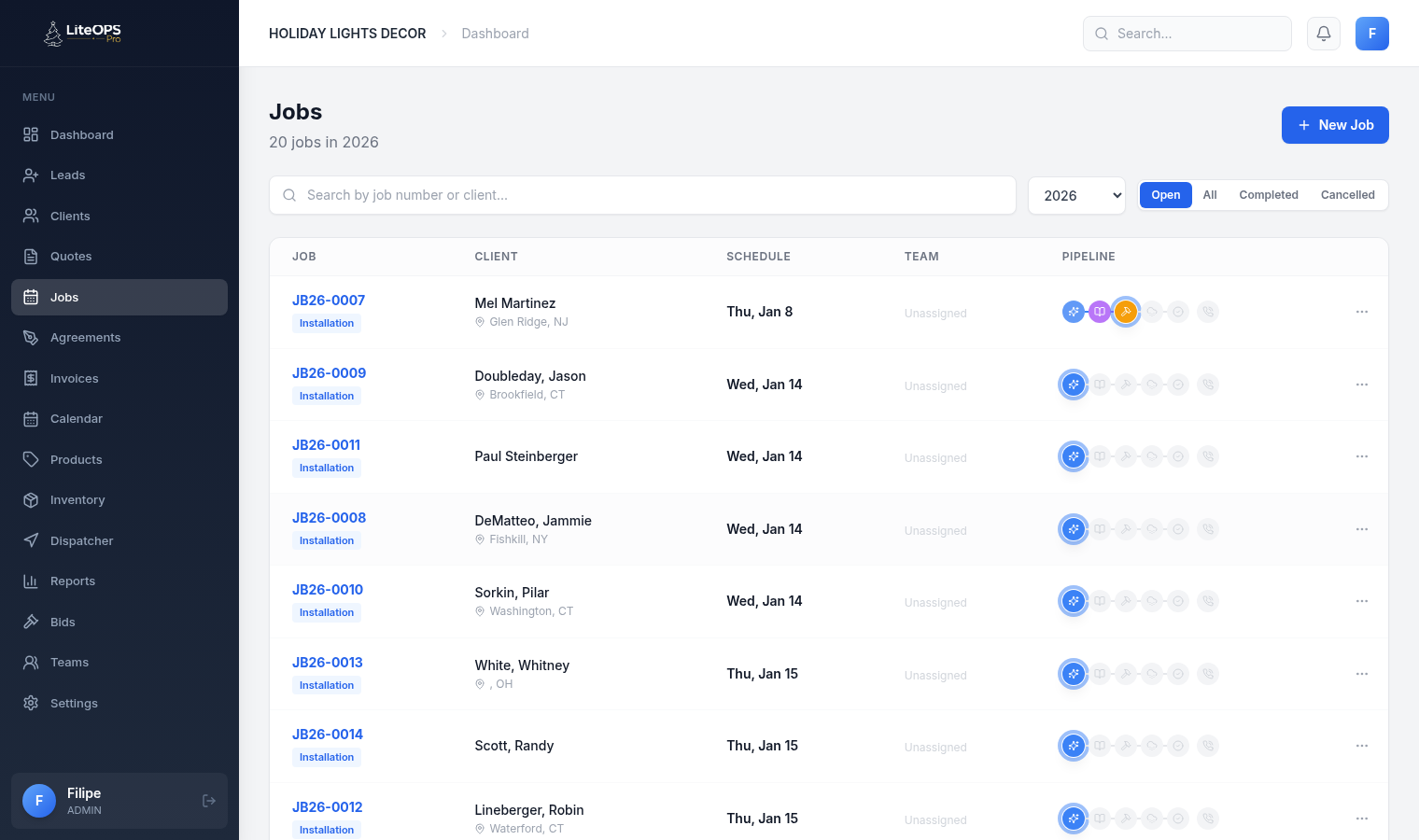Open job JB26-0011 link

pos(326,445)
